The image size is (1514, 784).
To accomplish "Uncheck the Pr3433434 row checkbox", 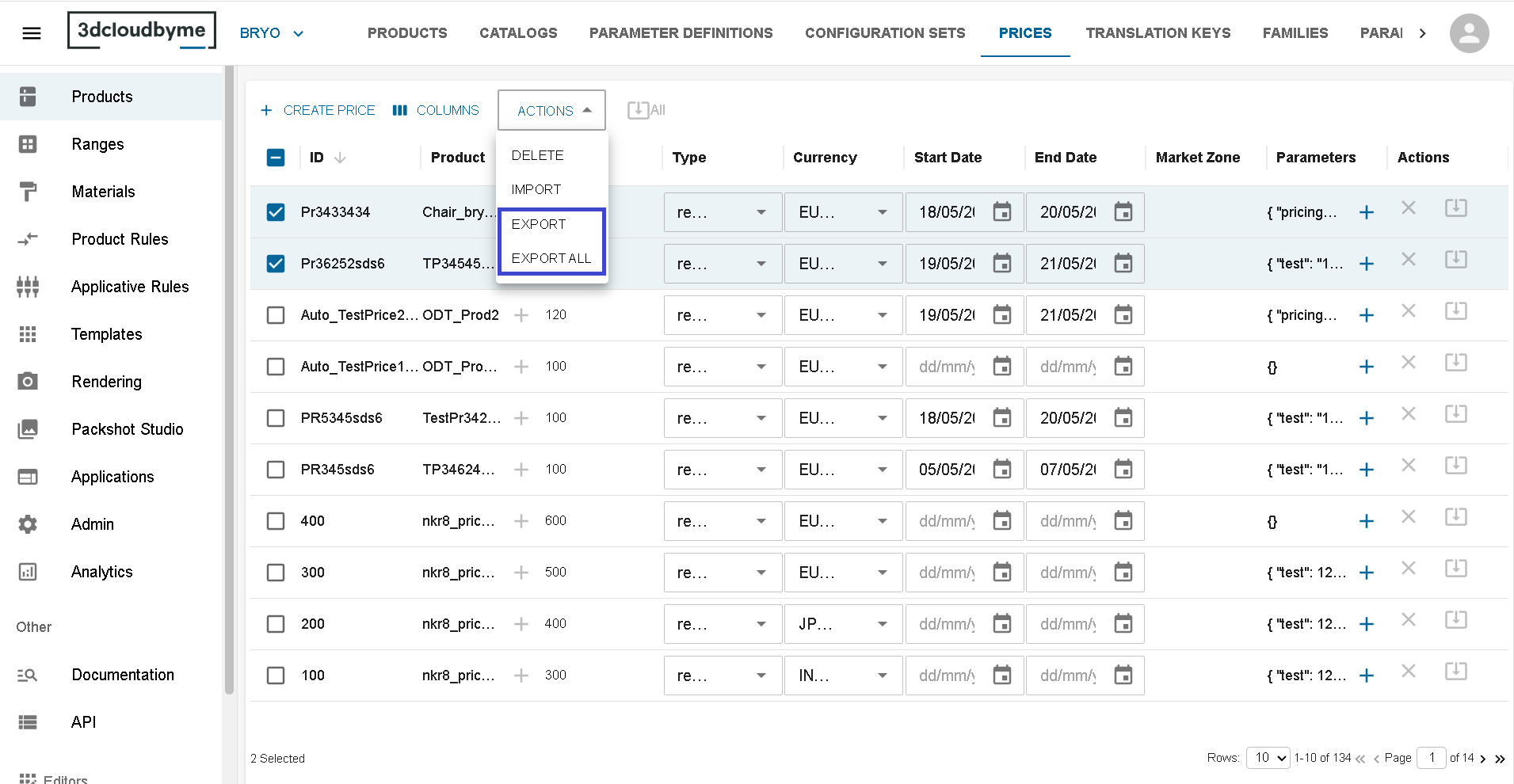I will coord(276,212).
